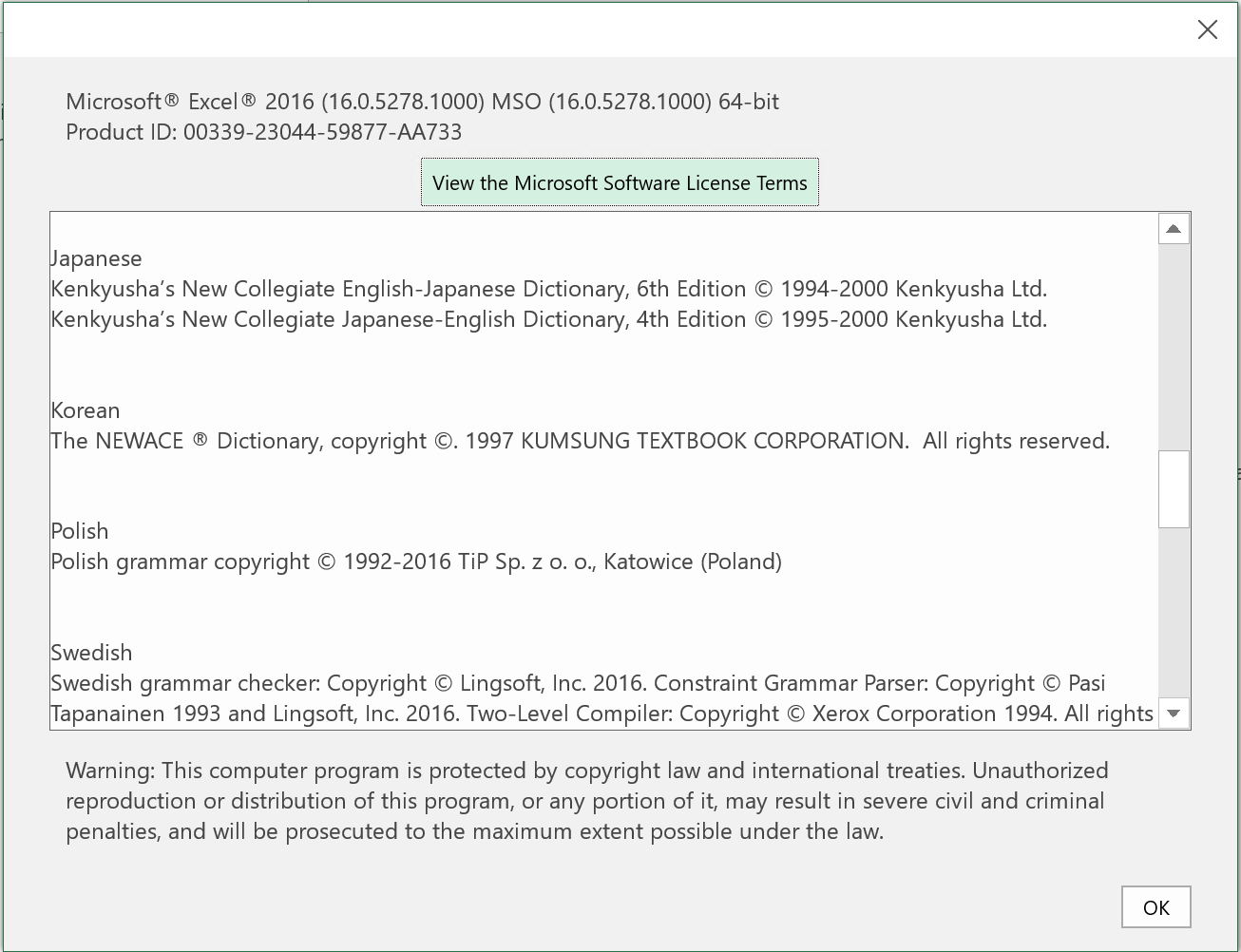Click the Microsoft Excel version line
The image size is (1241, 952).
pos(421,102)
